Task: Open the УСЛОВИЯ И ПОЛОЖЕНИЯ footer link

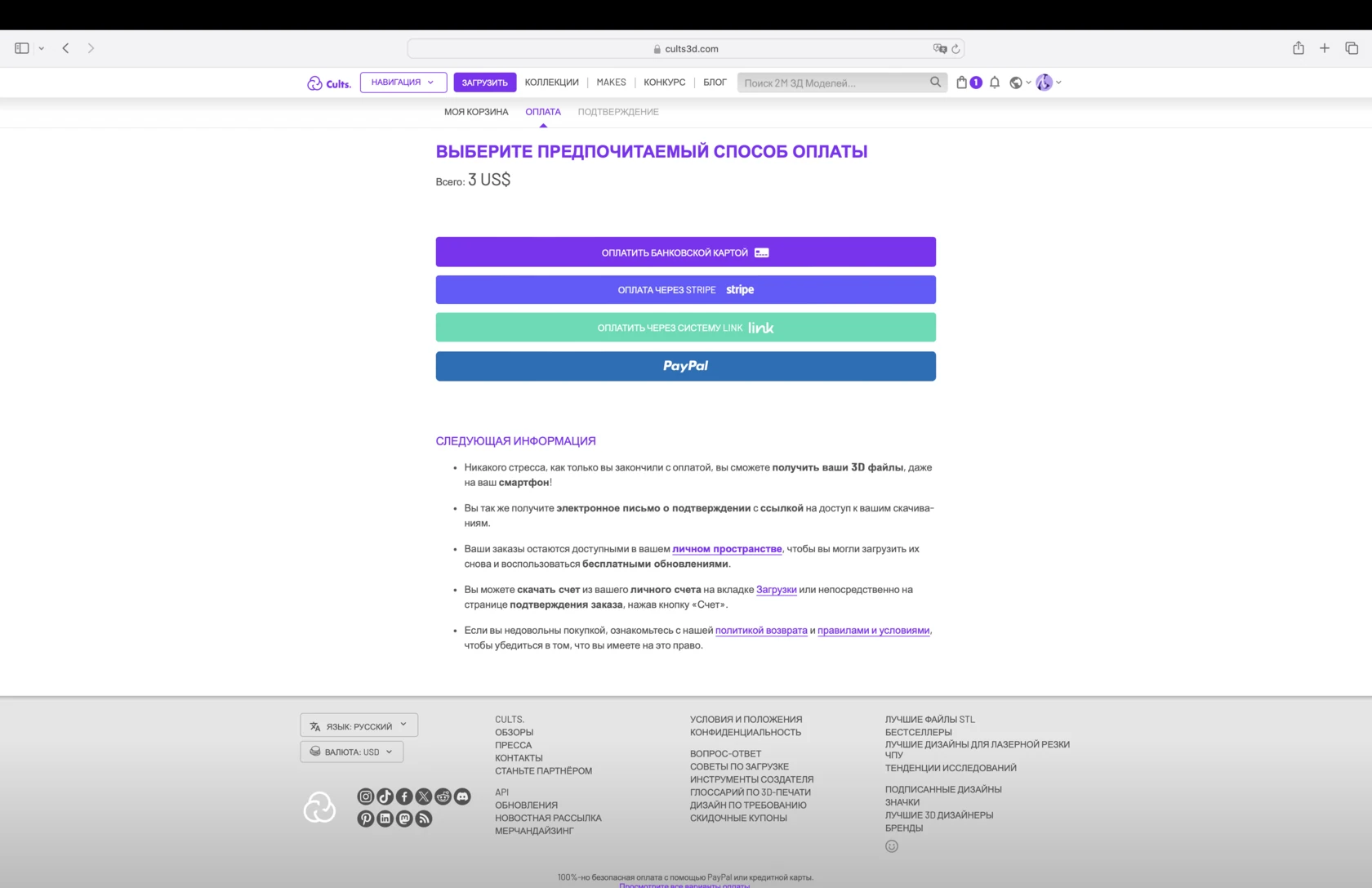Action: pyautogui.click(x=746, y=720)
